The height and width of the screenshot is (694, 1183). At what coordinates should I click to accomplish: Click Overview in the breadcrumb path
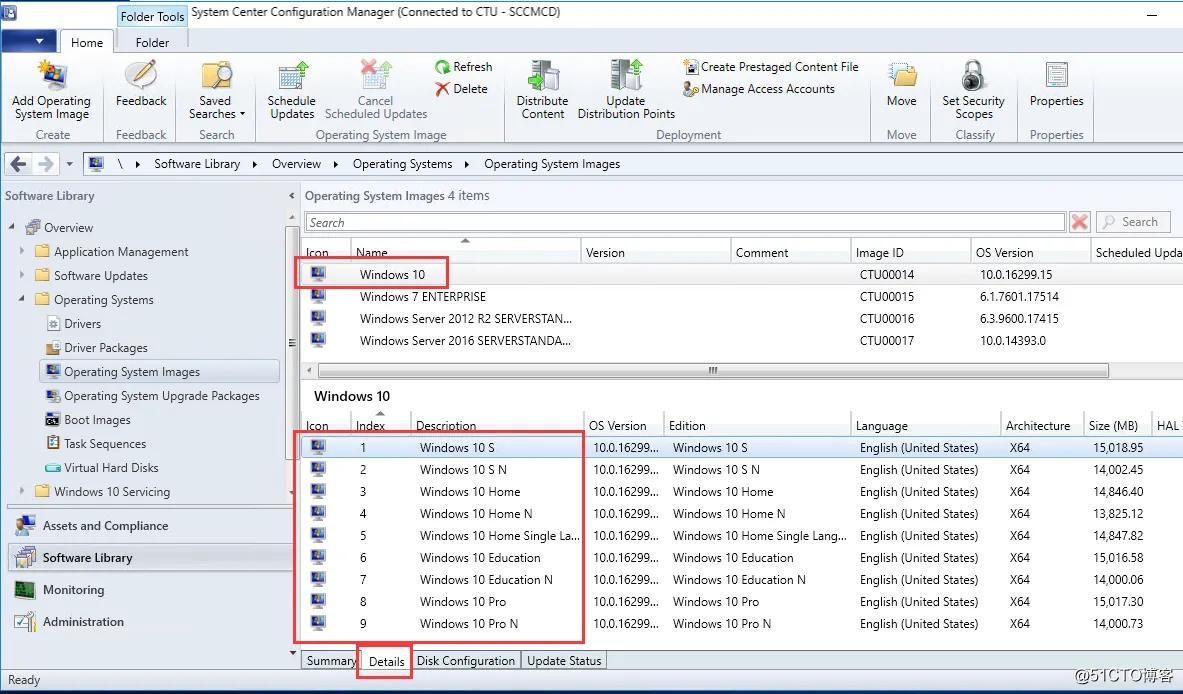pos(297,164)
